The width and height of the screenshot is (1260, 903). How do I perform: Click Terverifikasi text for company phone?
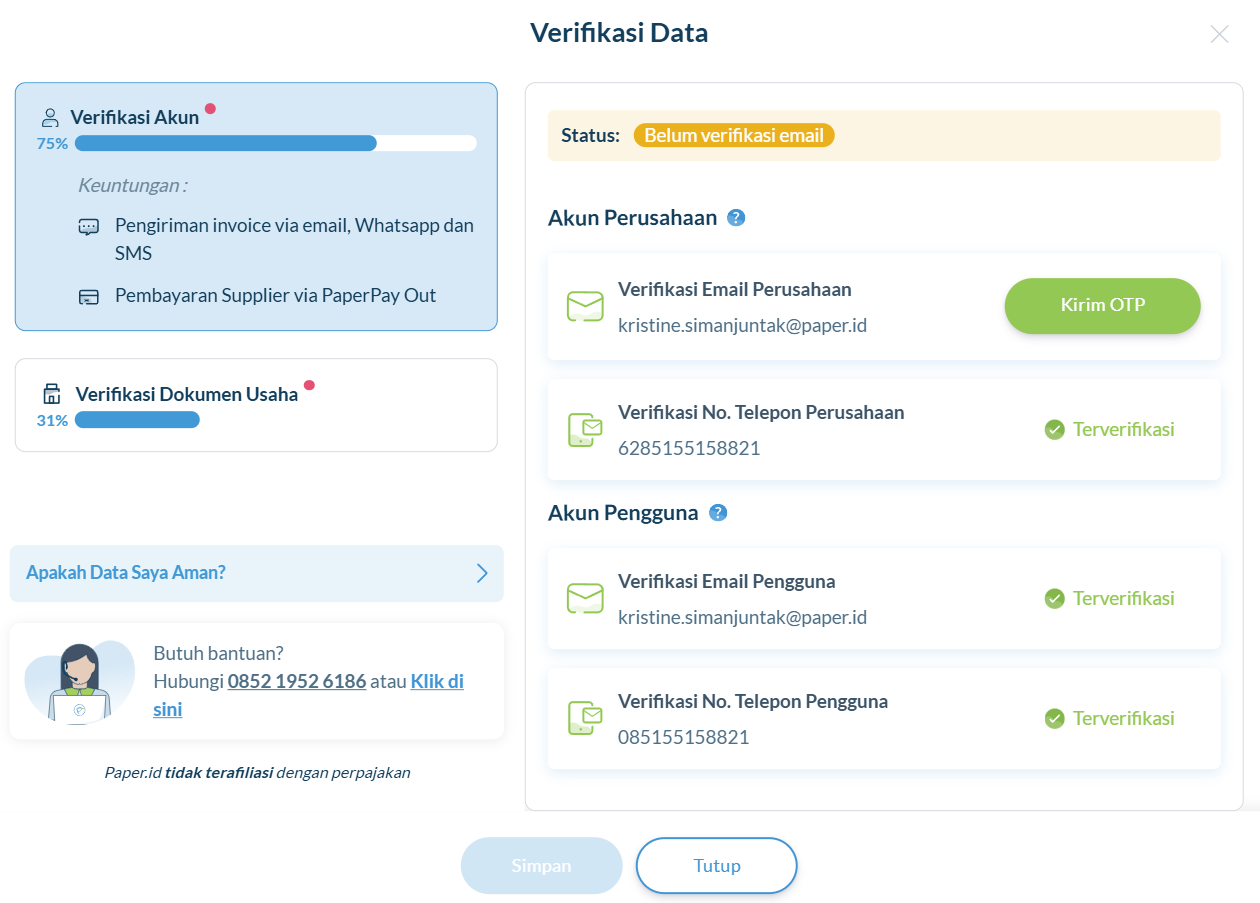pos(1124,430)
